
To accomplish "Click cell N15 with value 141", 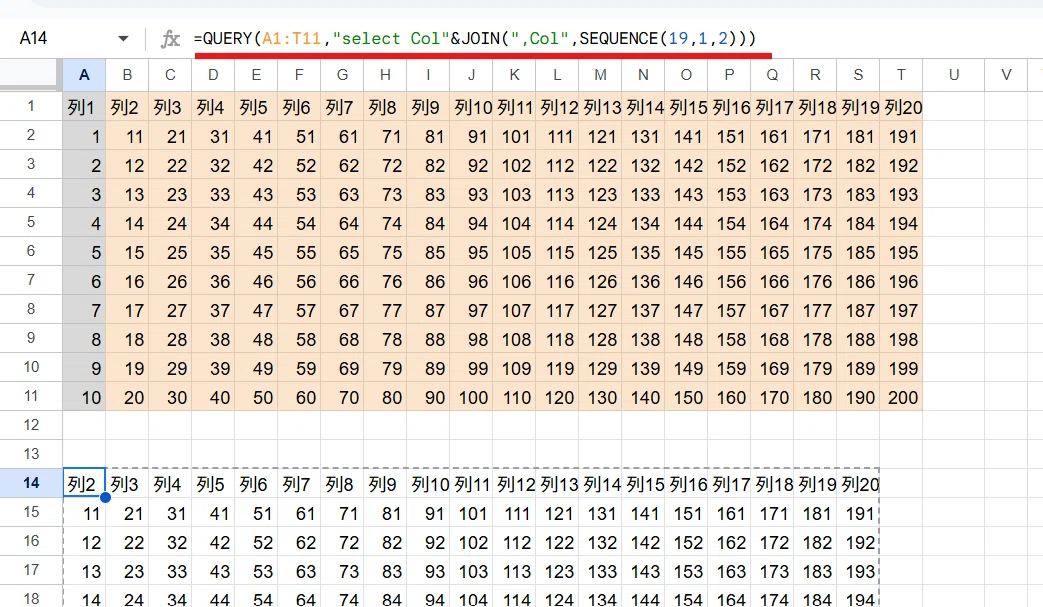I will 643,513.
